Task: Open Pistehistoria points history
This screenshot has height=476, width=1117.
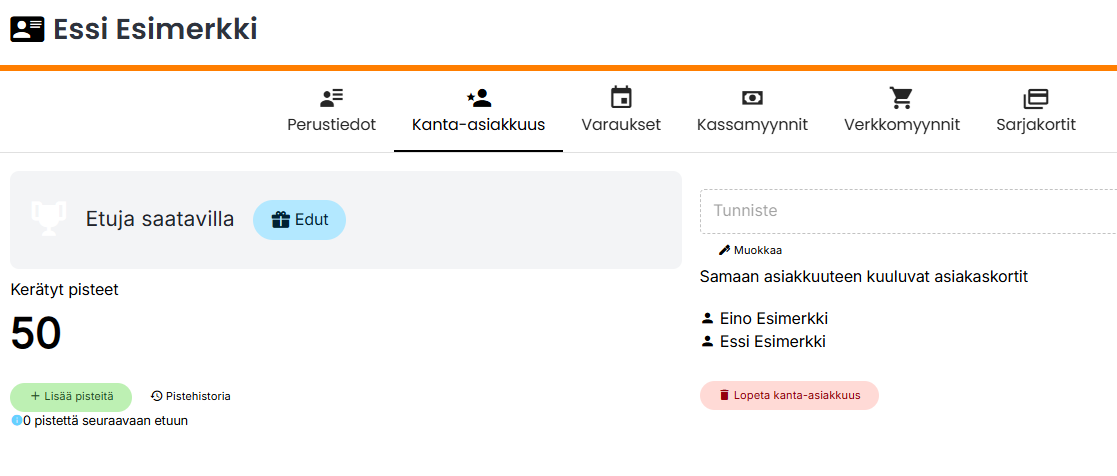Action: pos(190,396)
